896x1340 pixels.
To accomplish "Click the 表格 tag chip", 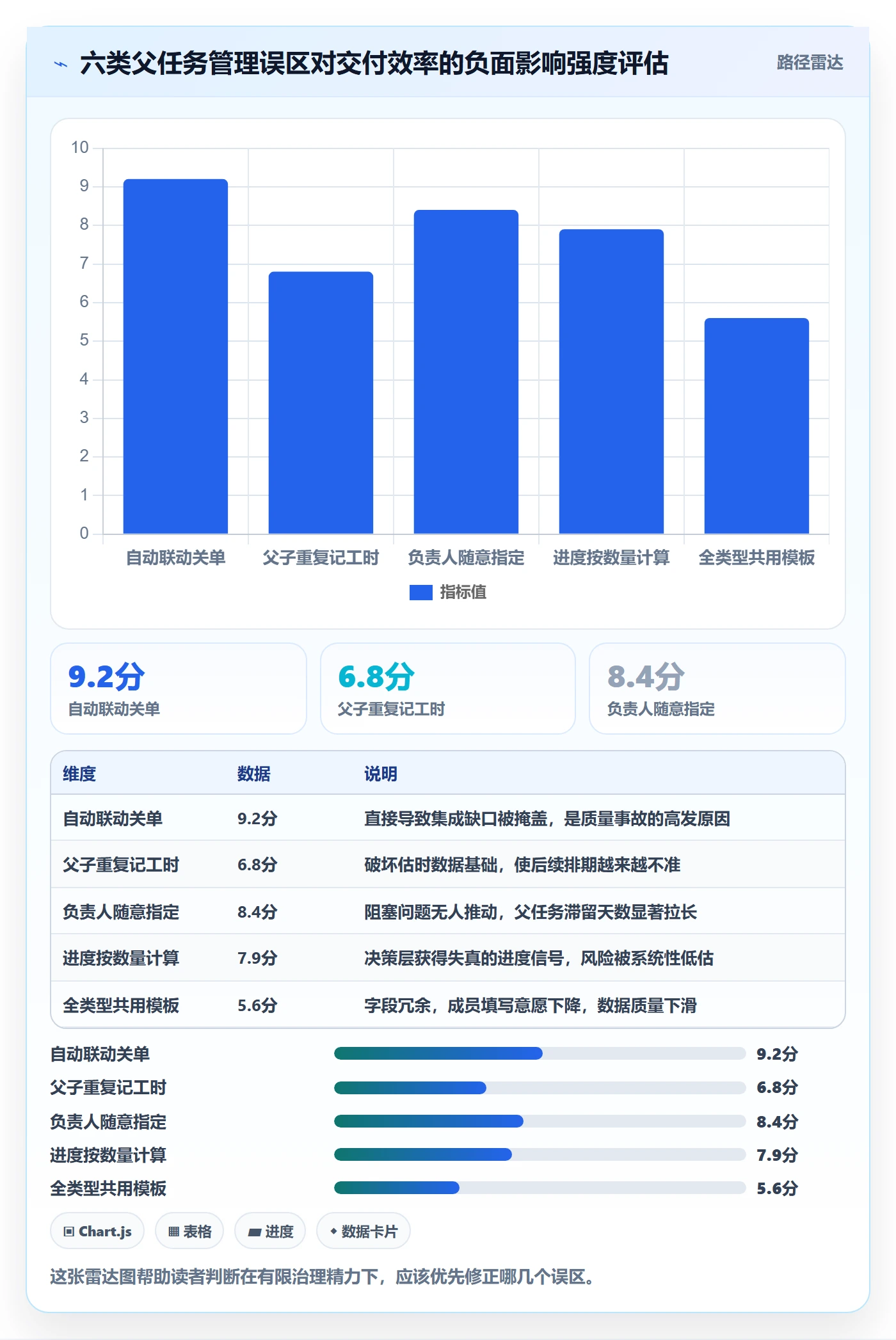I will tap(189, 1231).
